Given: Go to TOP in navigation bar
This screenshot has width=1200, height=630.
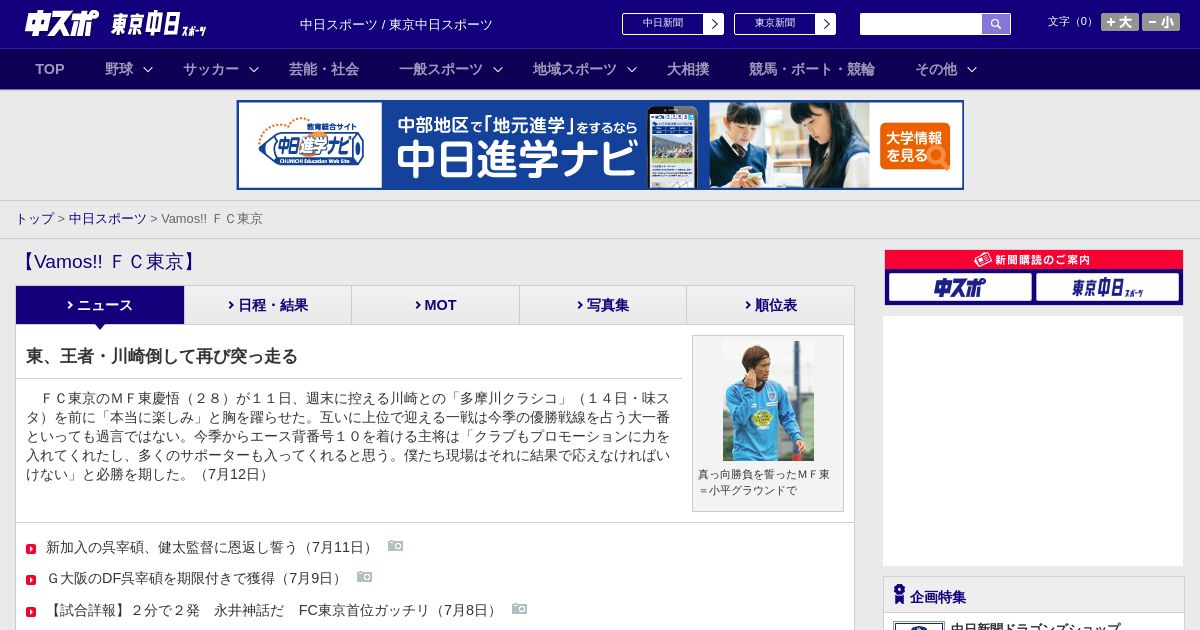Looking at the screenshot, I should click(x=50, y=69).
